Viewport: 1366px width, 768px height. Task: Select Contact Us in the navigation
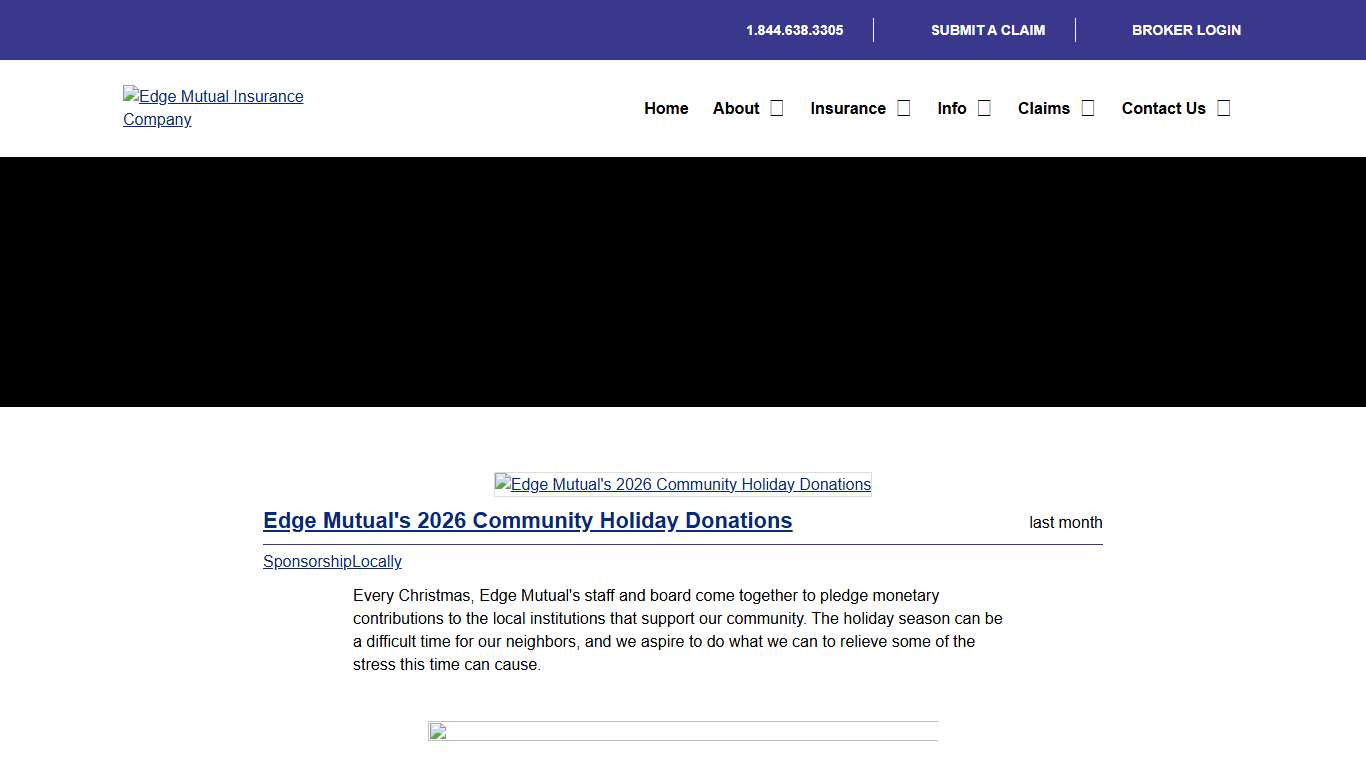[1163, 108]
